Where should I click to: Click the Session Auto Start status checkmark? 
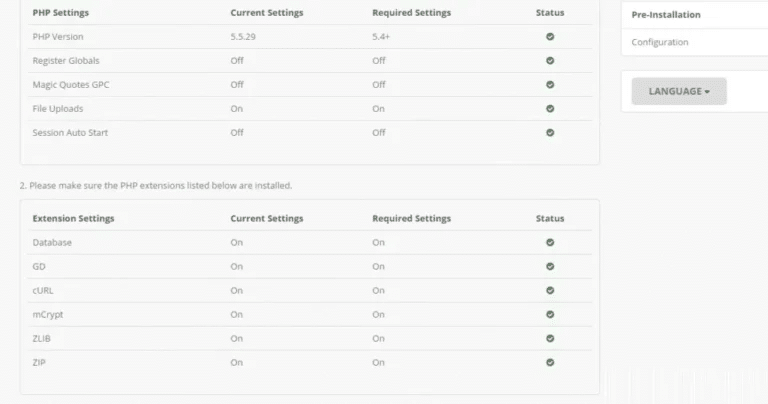click(550, 133)
